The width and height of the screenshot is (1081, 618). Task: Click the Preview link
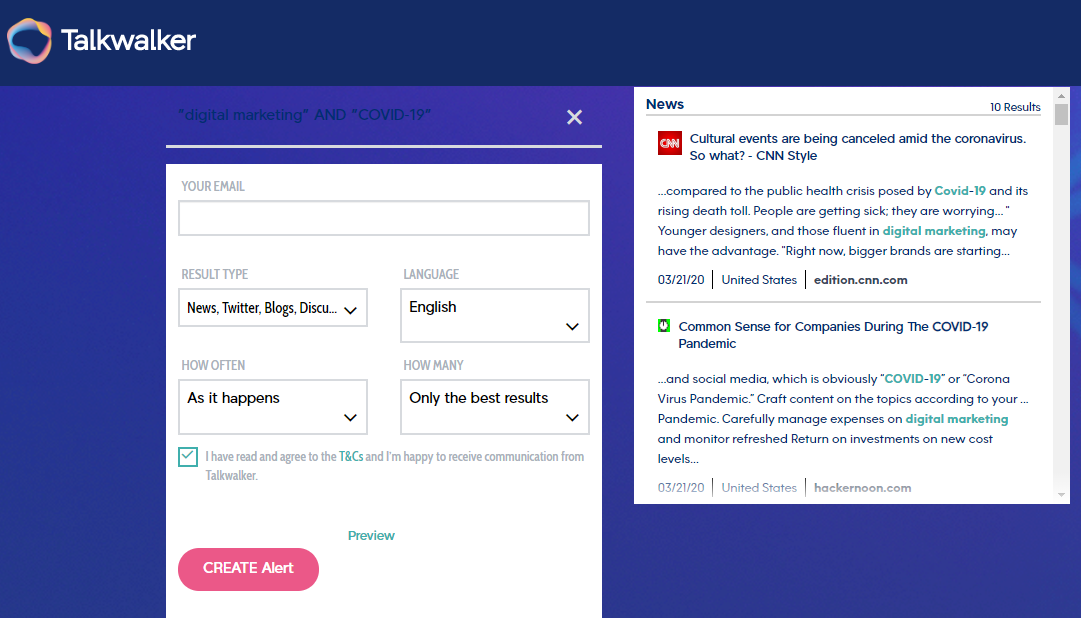coord(371,535)
